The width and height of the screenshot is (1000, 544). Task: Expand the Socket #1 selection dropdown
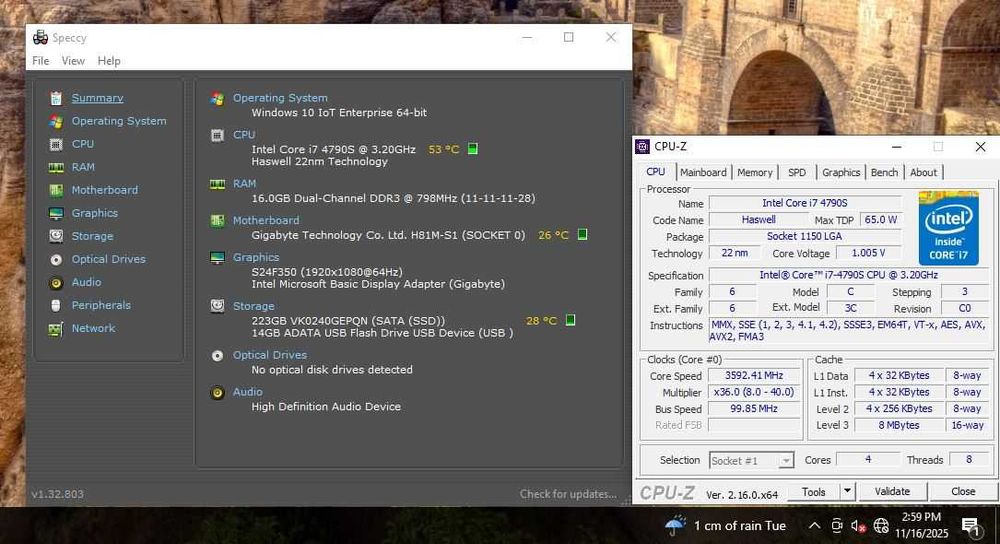tap(786, 460)
